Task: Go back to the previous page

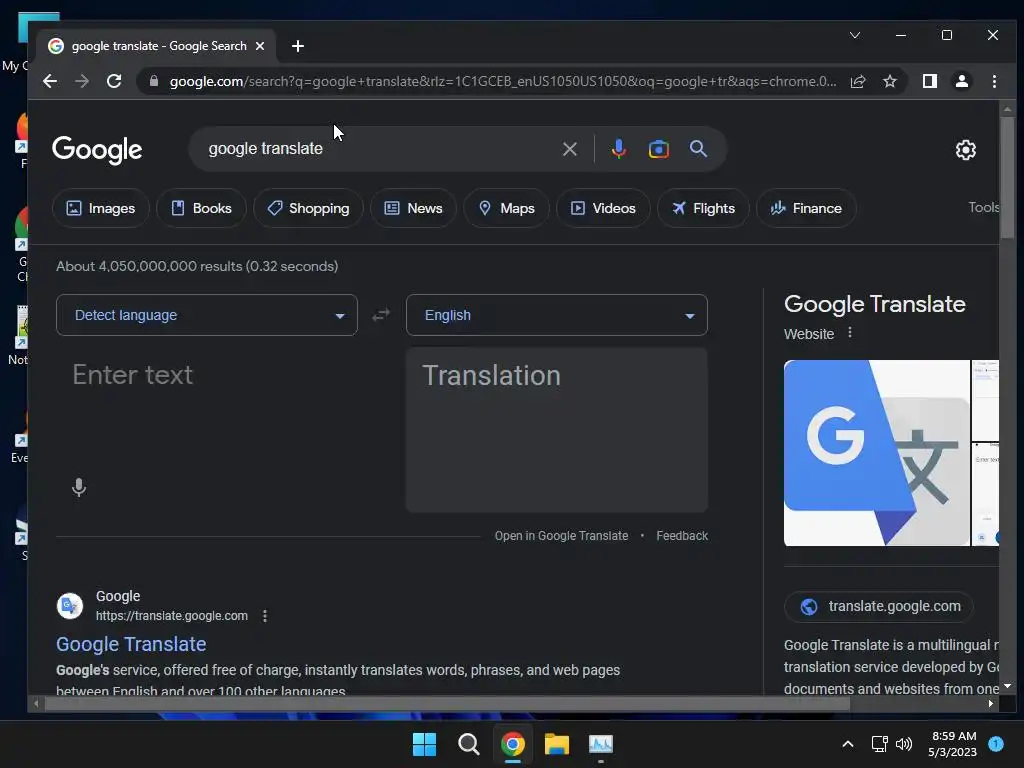Action: click(50, 81)
